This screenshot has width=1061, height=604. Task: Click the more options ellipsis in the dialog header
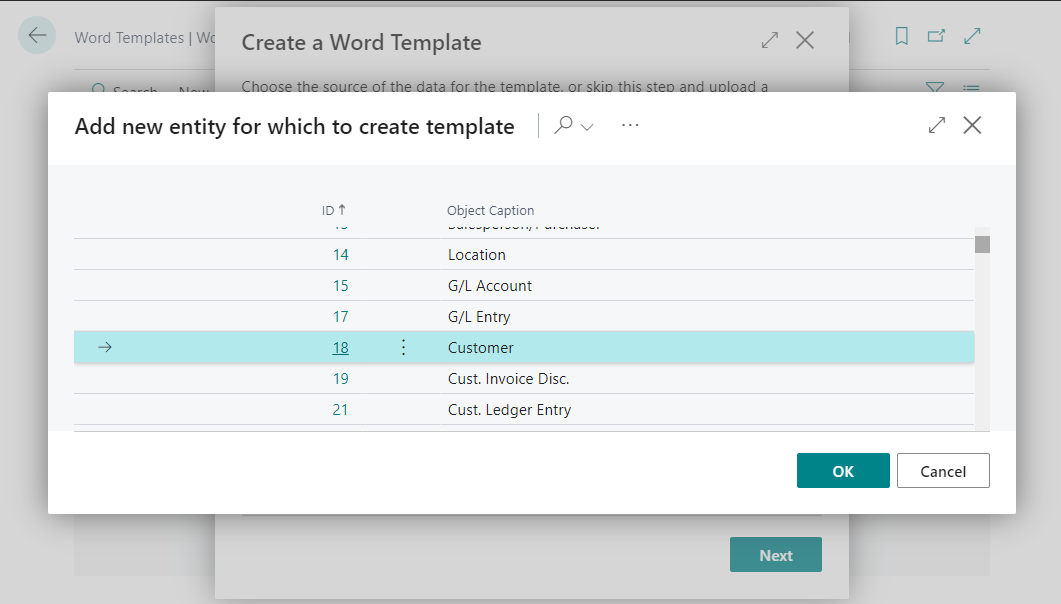point(630,125)
